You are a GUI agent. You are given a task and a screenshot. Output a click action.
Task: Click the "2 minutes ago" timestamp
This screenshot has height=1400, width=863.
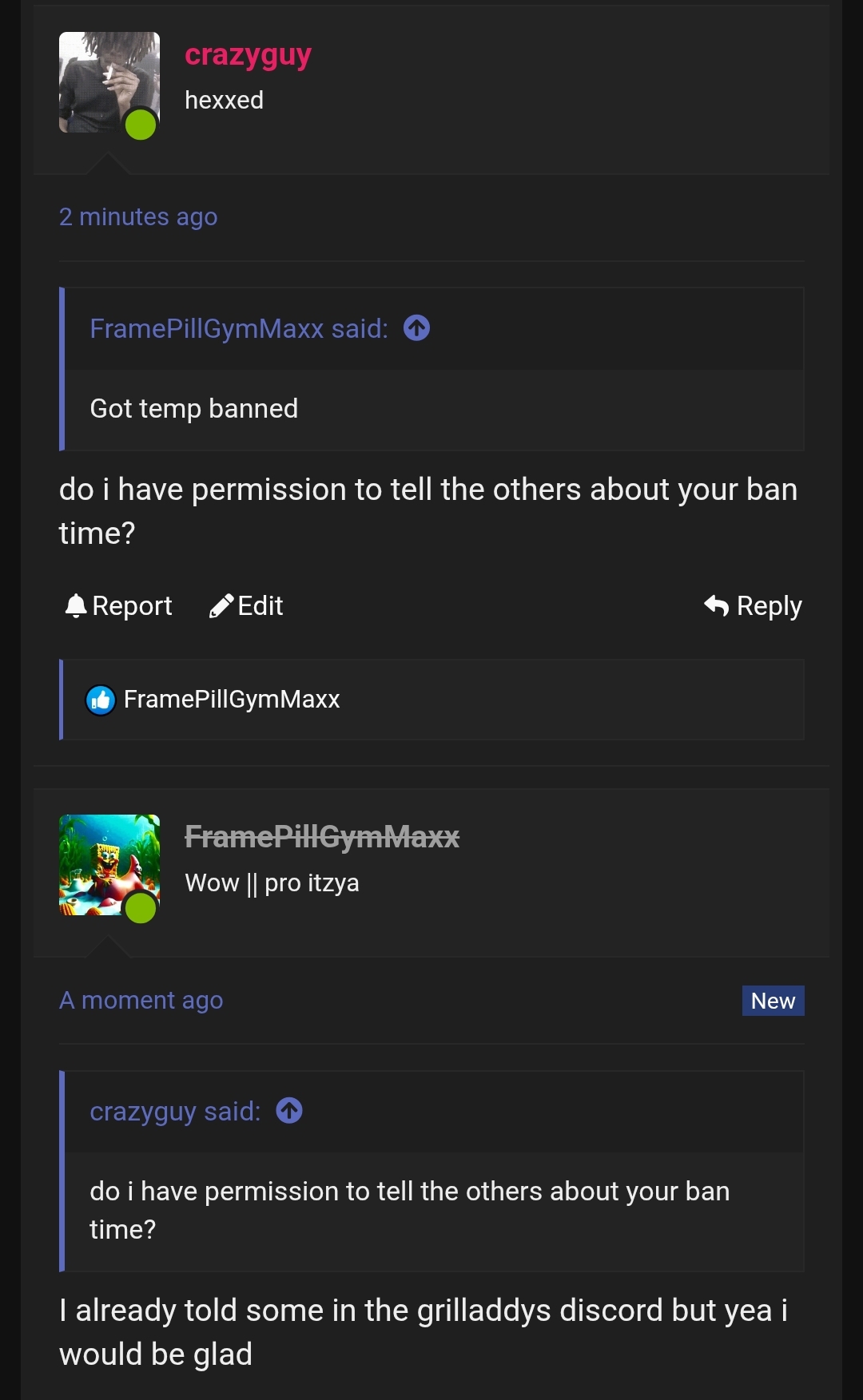(138, 217)
